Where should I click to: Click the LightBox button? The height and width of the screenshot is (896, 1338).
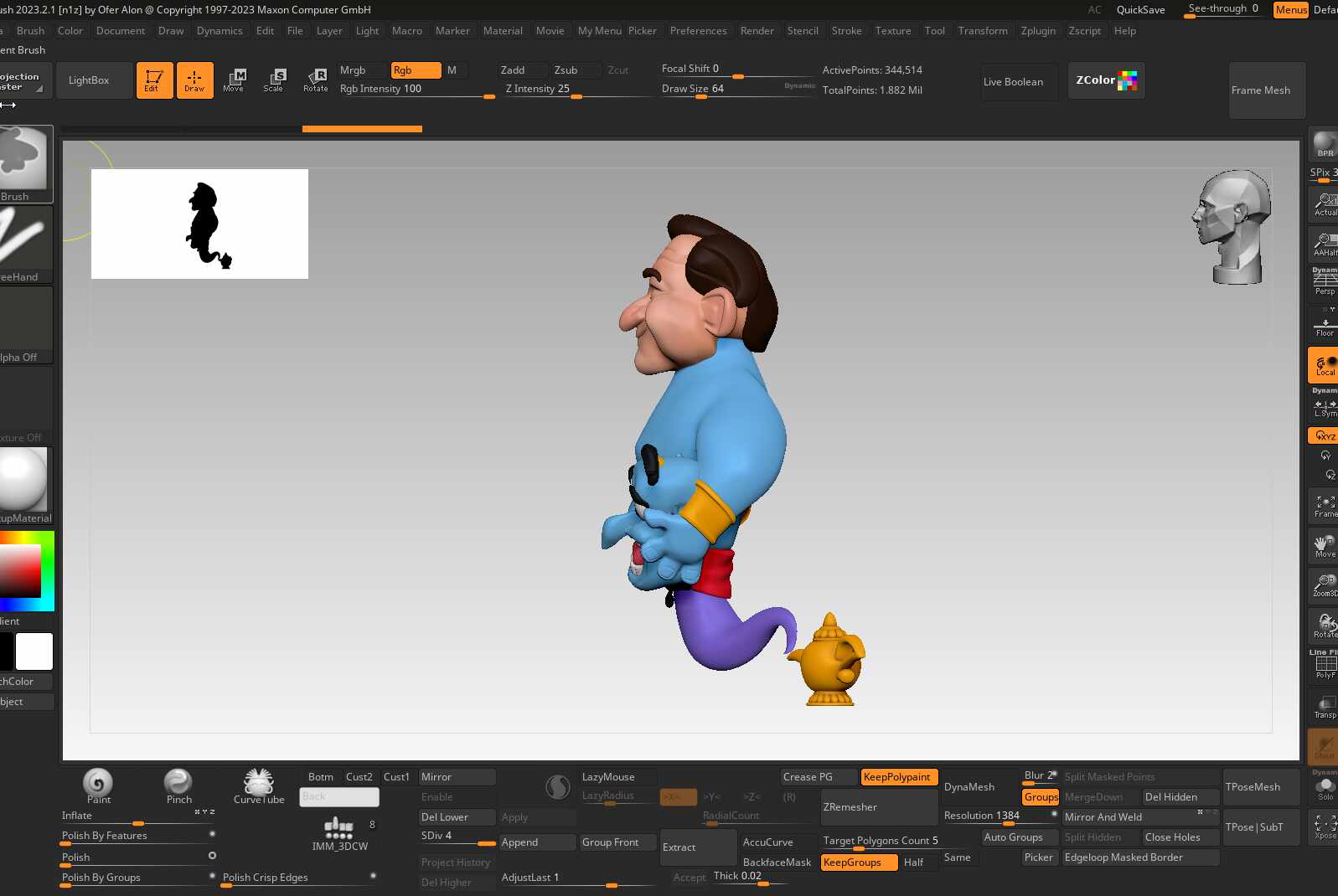click(90, 80)
